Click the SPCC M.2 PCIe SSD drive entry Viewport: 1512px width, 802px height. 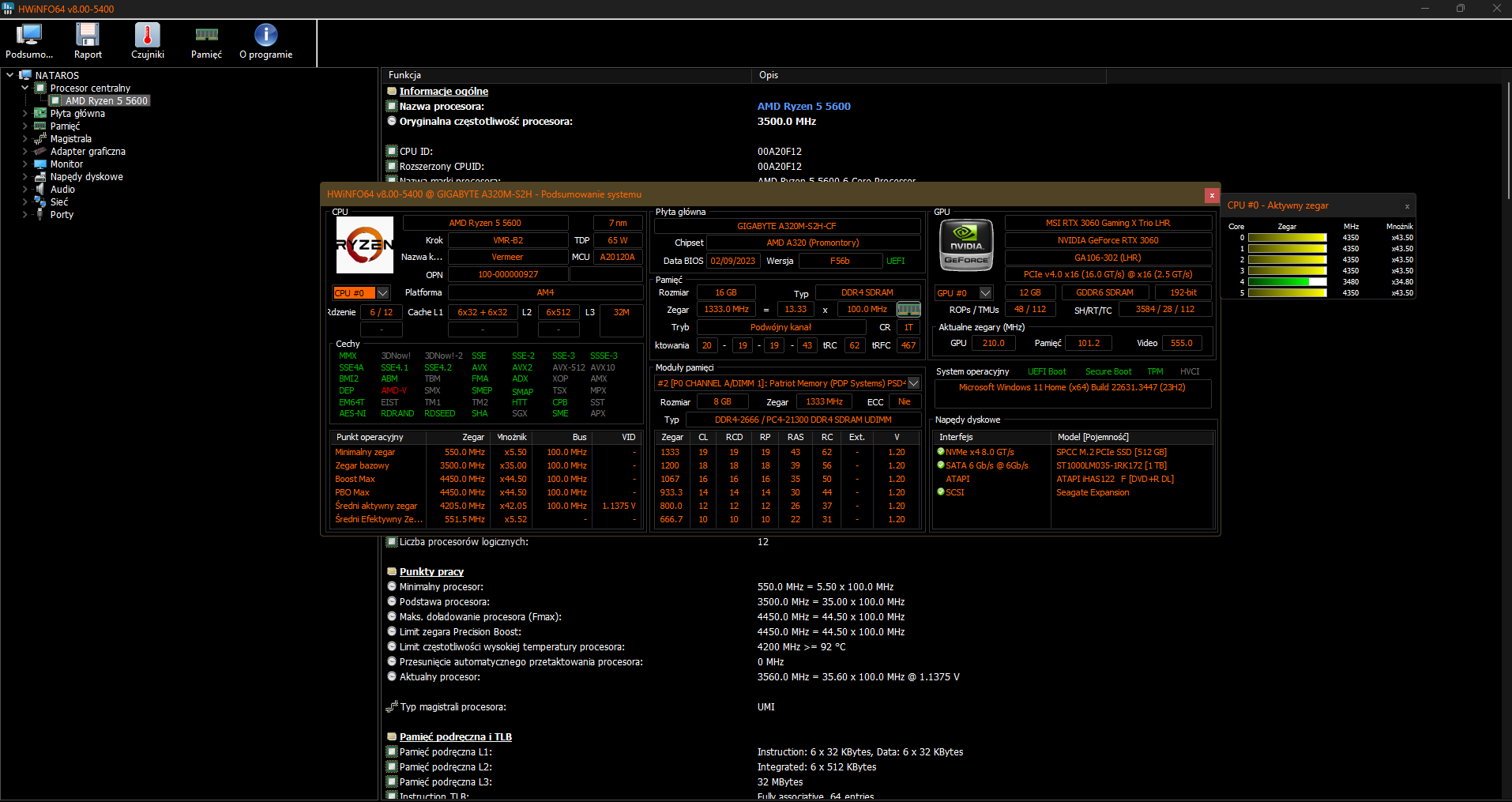[x=1111, y=452]
